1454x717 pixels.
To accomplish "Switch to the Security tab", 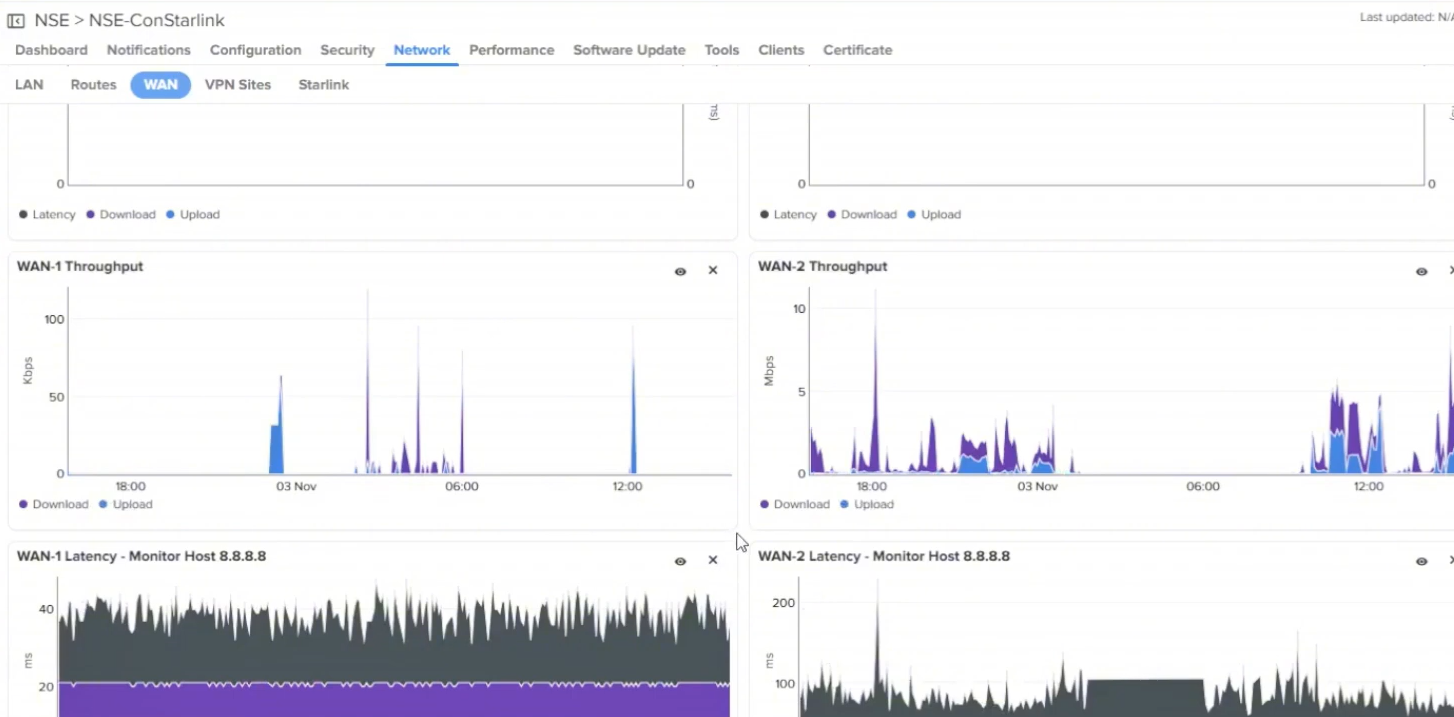I will point(347,50).
